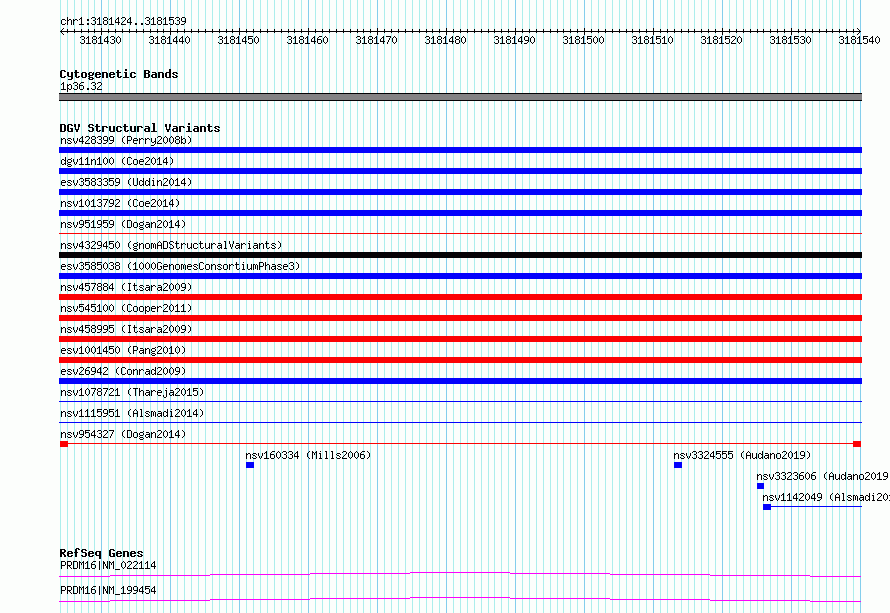Open variant label nsv951959 (Dogan2014)
The width and height of the screenshot is (890, 613).
pyautogui.click(x=123, y=224)
